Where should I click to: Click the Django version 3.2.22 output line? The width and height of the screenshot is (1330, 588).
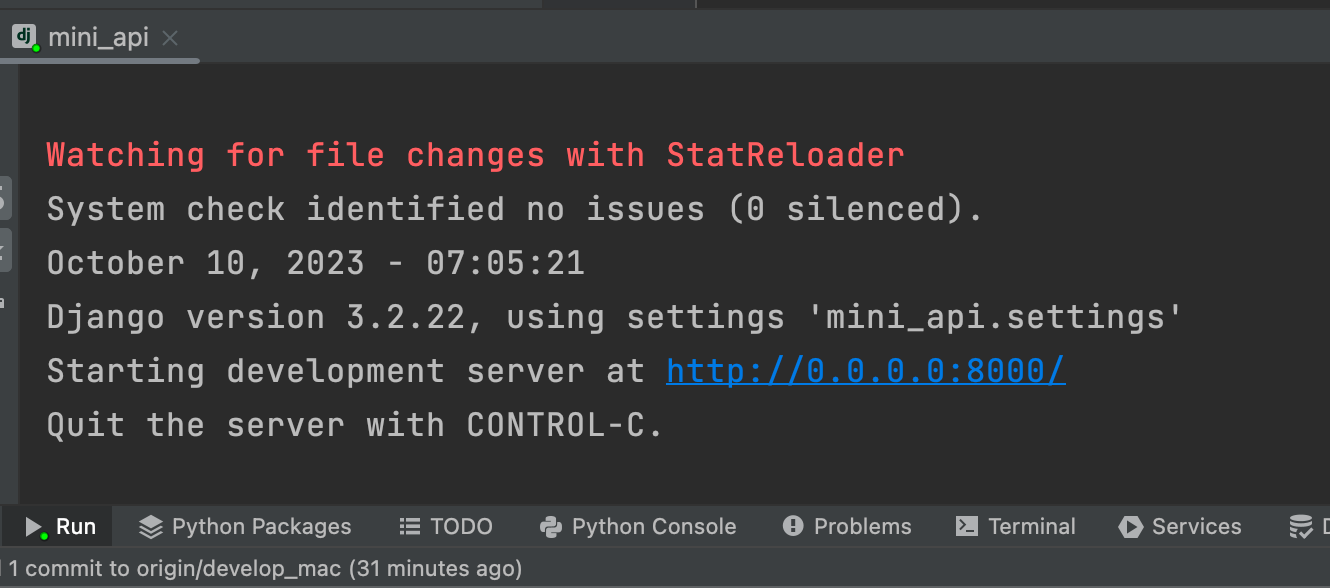[614, 317]
